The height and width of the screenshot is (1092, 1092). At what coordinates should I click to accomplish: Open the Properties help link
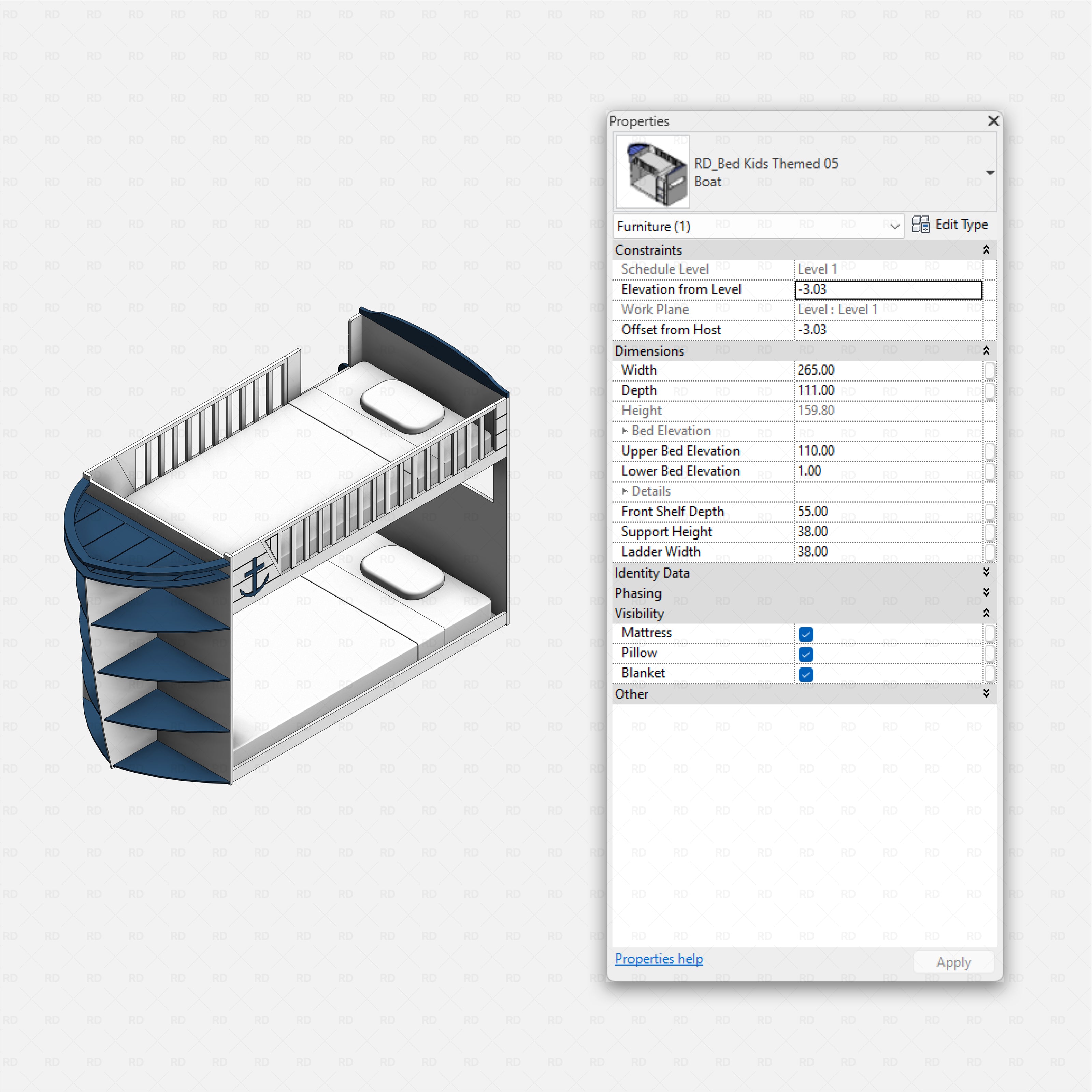click(659, 959)
